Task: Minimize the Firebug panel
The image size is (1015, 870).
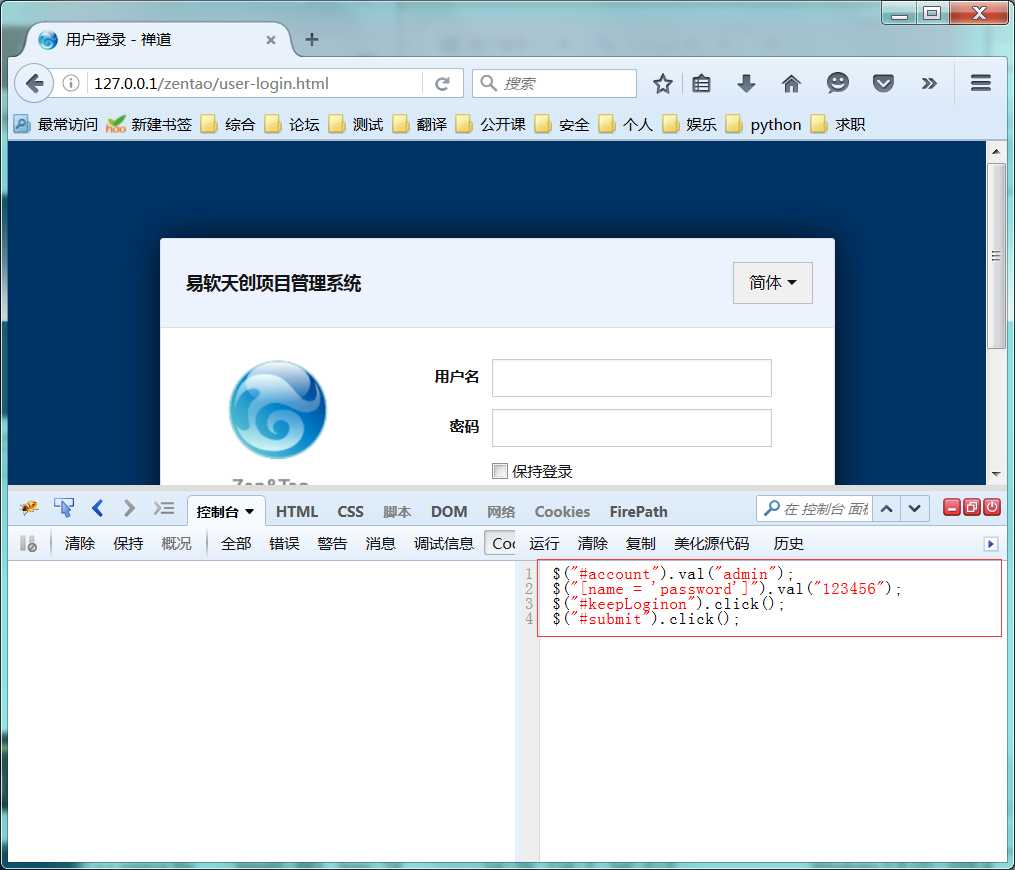Action: tap(951, 507)
